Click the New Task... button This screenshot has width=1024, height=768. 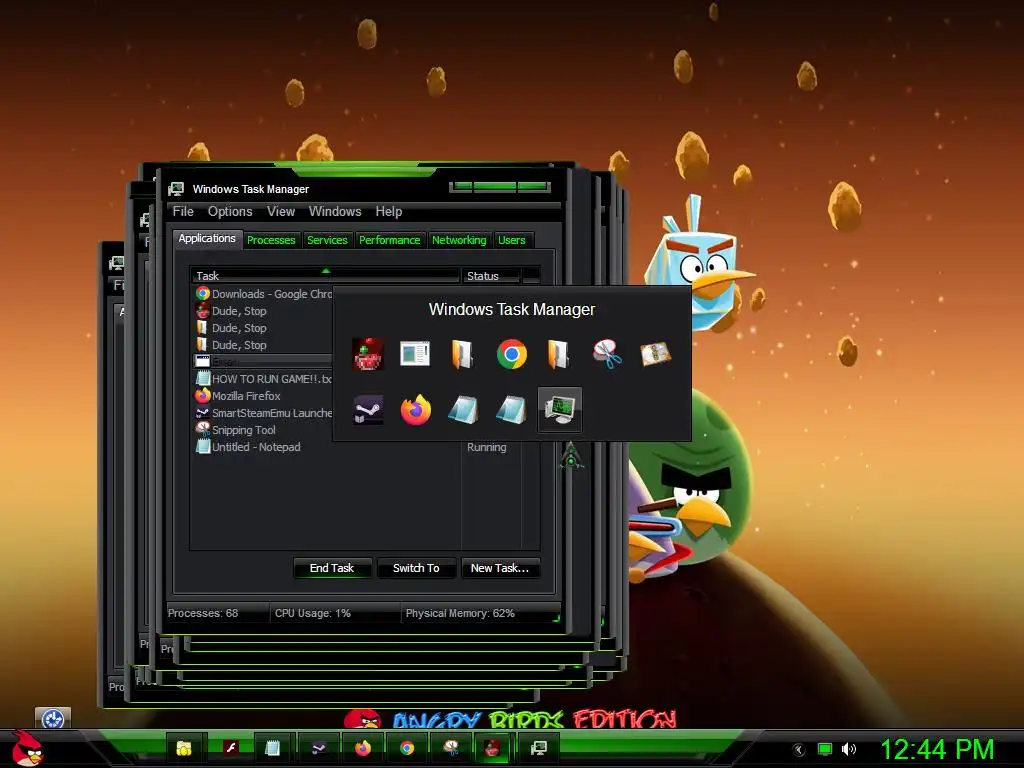(x=500, y=568)
